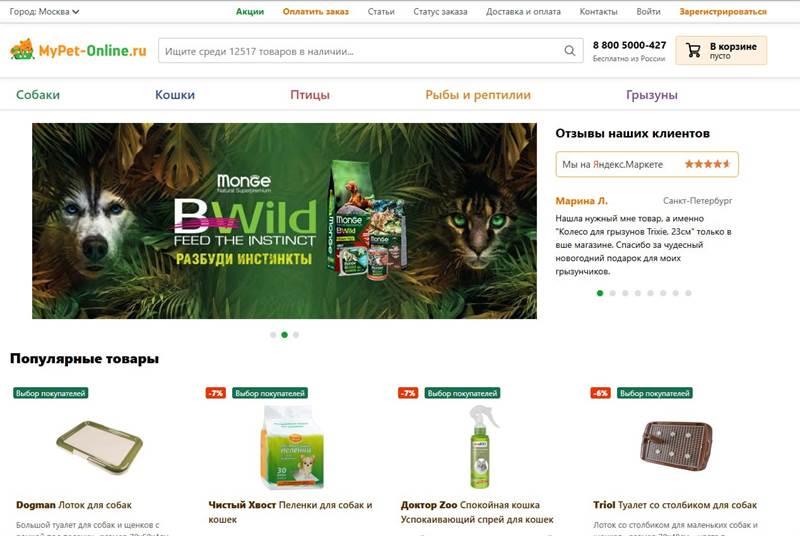Click the product search input field
Image resolution: width=800 pixels, height=536 pixels.
point(362,50)
